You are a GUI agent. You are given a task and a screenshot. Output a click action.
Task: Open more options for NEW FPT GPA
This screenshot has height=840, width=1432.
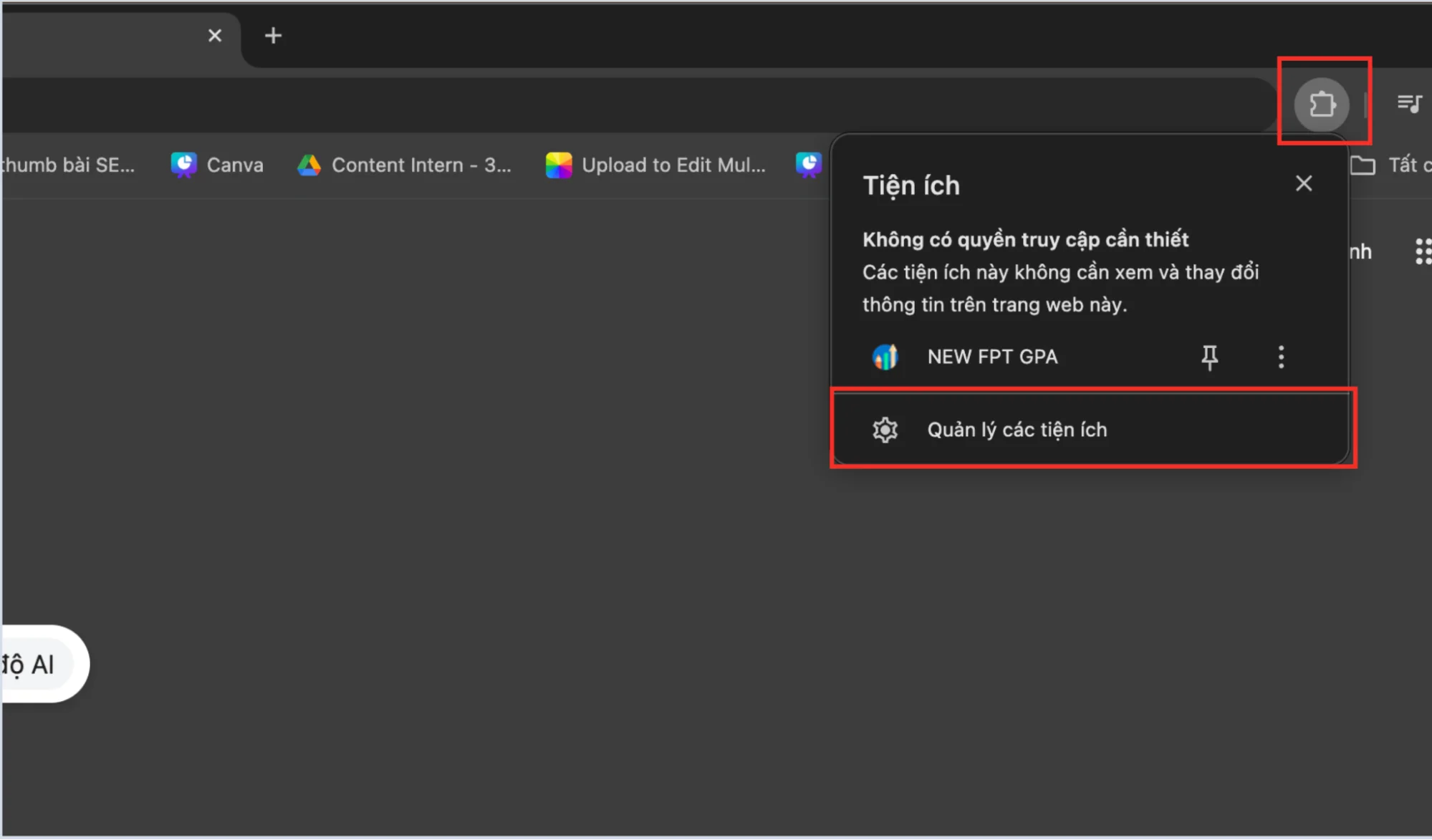coord(1281,357)
